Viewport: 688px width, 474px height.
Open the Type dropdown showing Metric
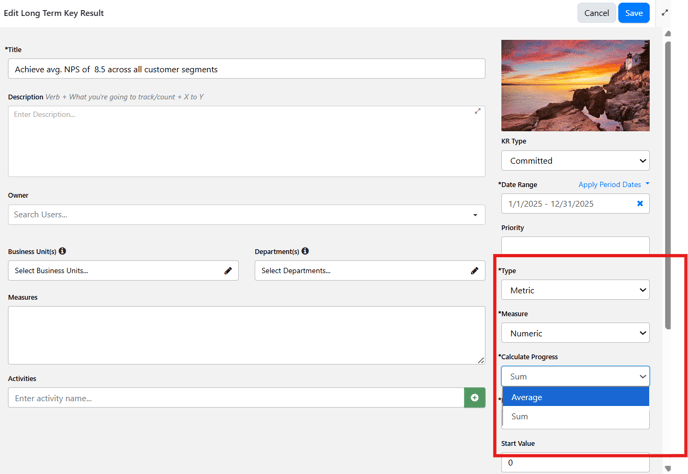(x=575, y=290)
